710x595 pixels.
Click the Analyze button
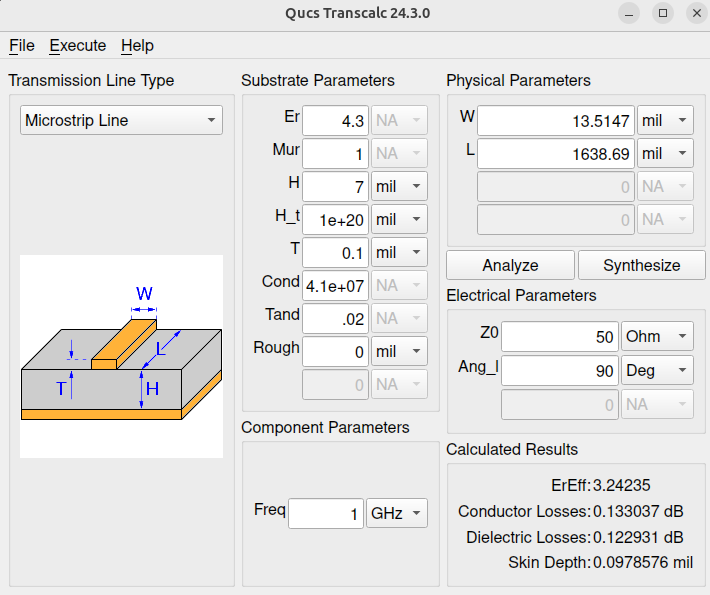click(510, 265)
